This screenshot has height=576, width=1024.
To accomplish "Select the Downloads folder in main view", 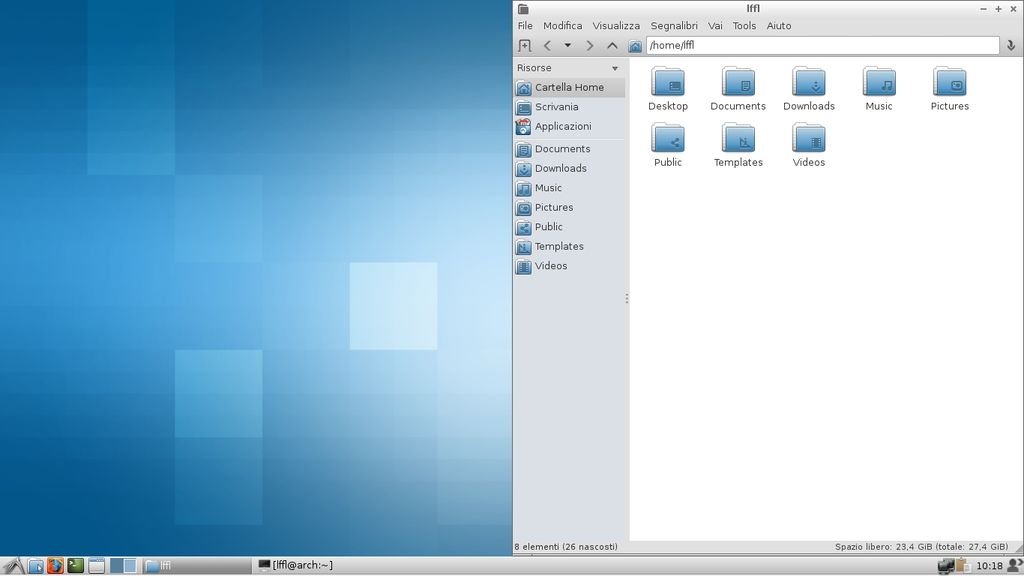I will point(808,88).
